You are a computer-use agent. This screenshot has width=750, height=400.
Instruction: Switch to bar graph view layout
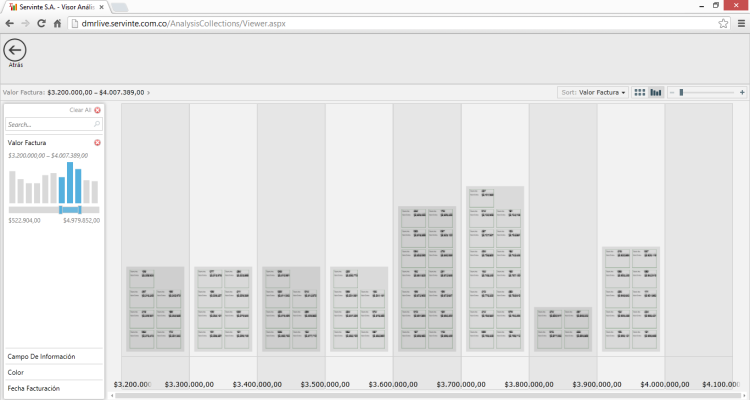coord(656,92)
